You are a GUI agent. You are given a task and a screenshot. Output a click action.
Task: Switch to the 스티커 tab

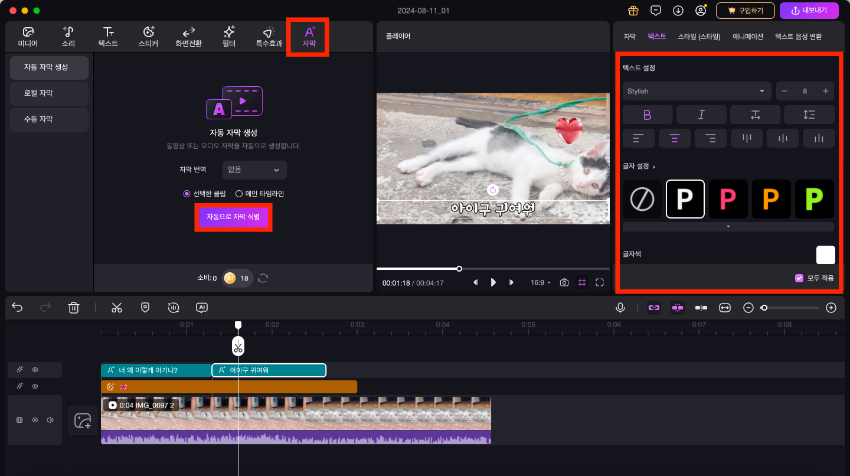(x=148, y=38)
